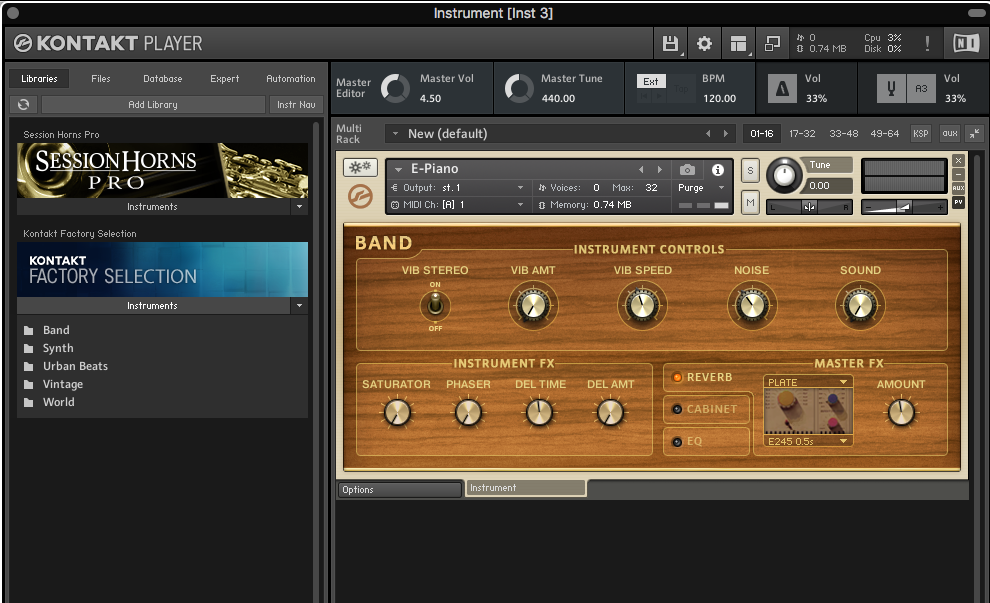Toggle the Ext sync button
Screen dimensions: 990x603
click(651, 81)
